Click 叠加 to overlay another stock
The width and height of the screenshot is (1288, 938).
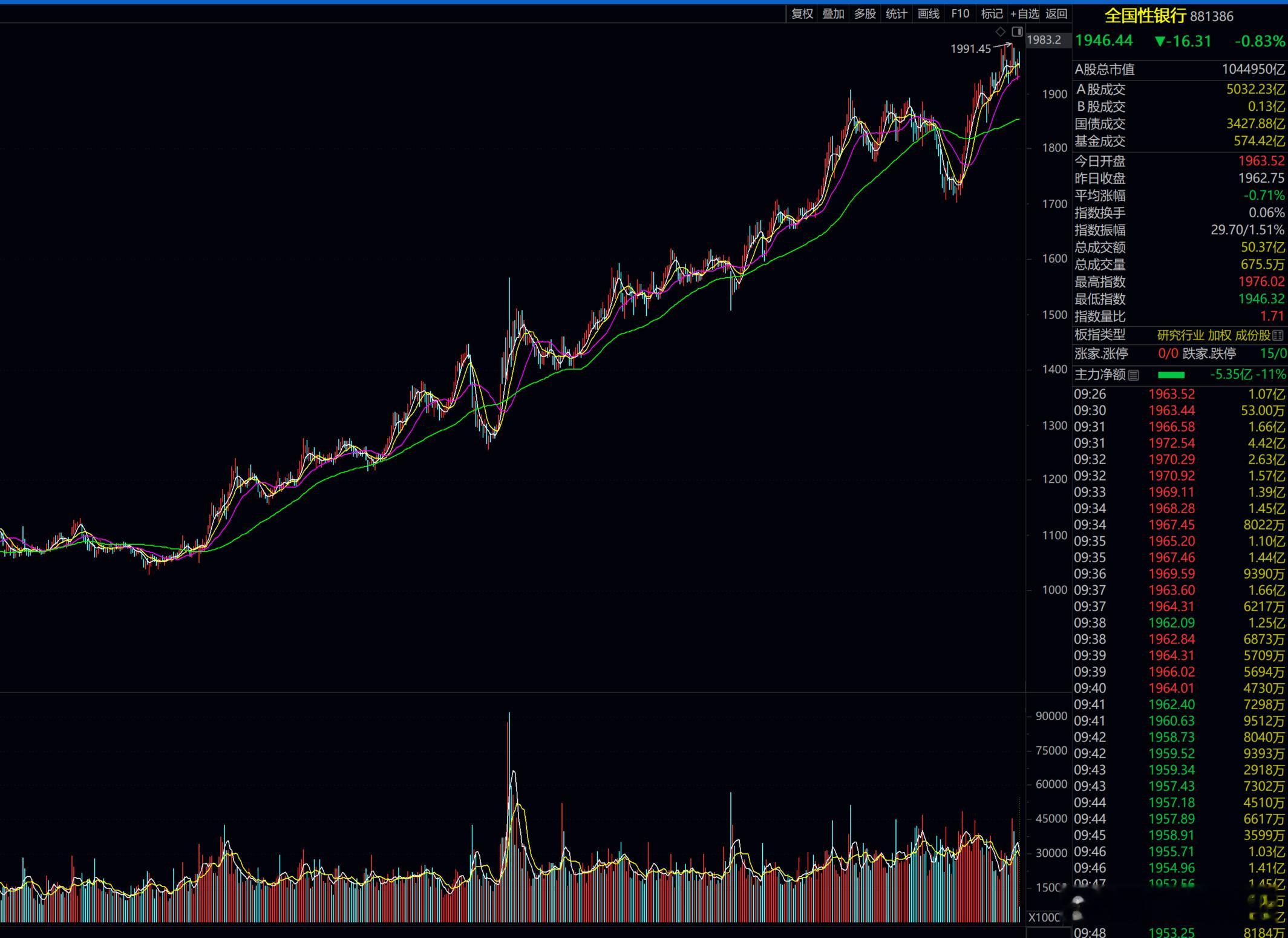click(833, 13)
